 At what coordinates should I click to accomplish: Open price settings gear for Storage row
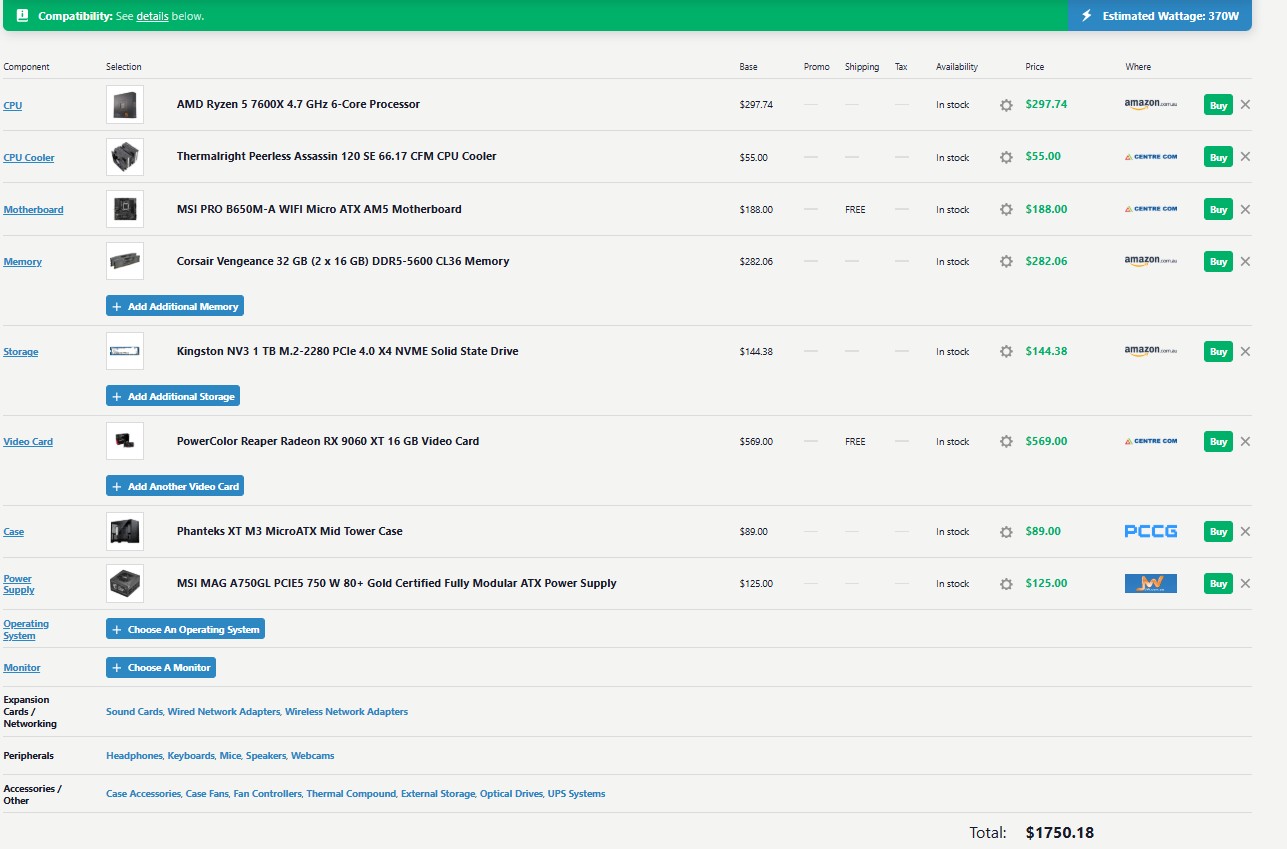[1006, 351]
